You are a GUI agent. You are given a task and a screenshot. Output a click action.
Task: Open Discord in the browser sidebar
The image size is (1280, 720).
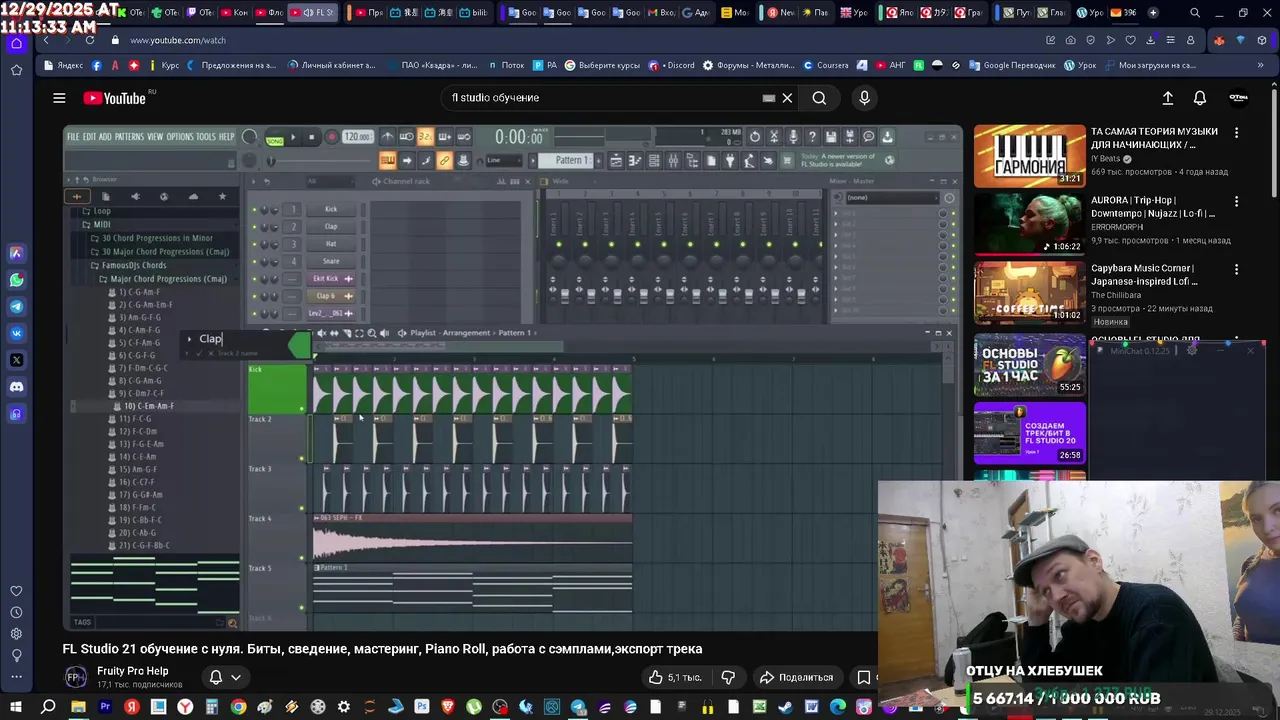pyautogui.click(x=16, y=387)
